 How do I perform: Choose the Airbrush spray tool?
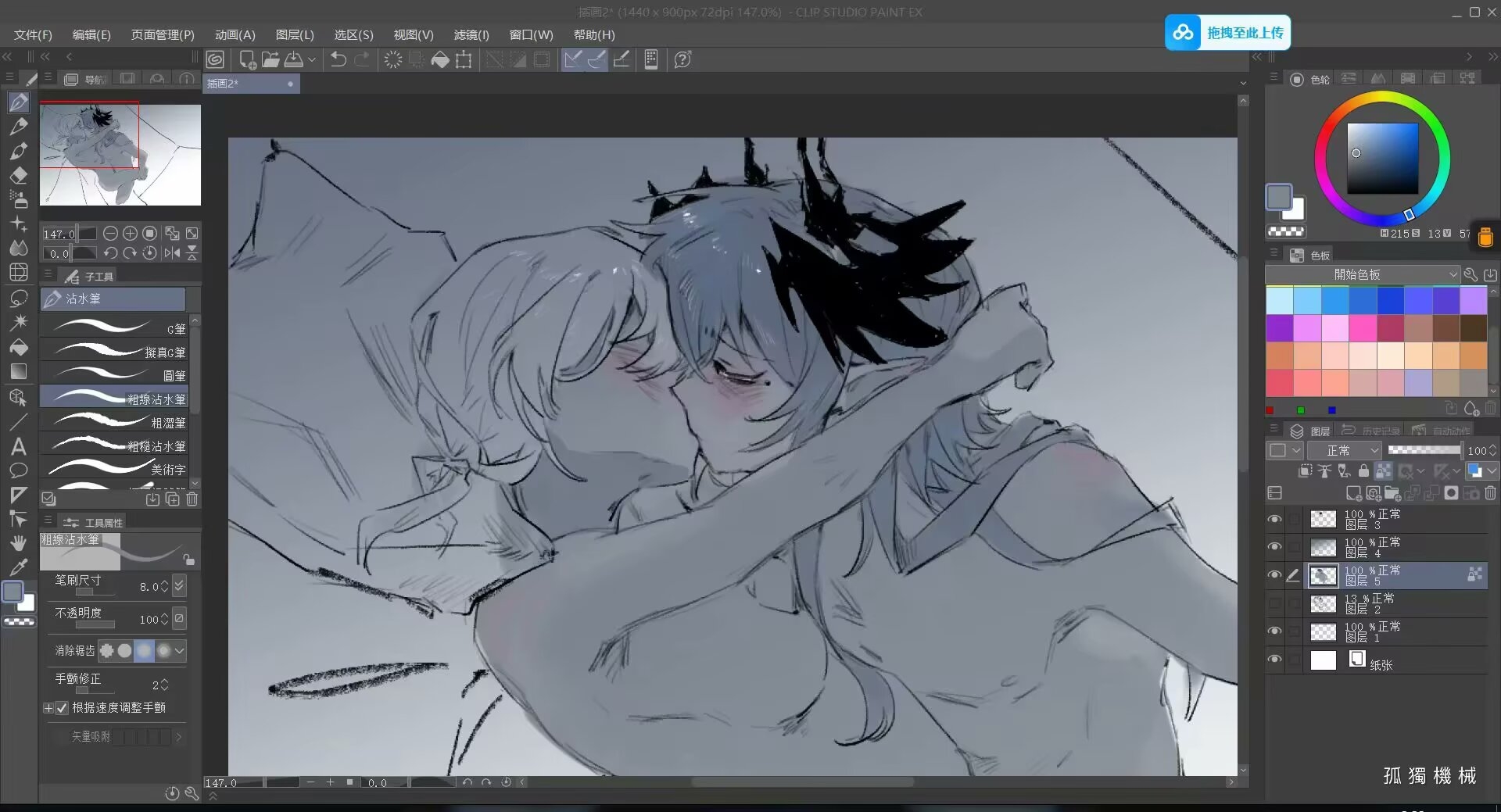click(19, 199)
